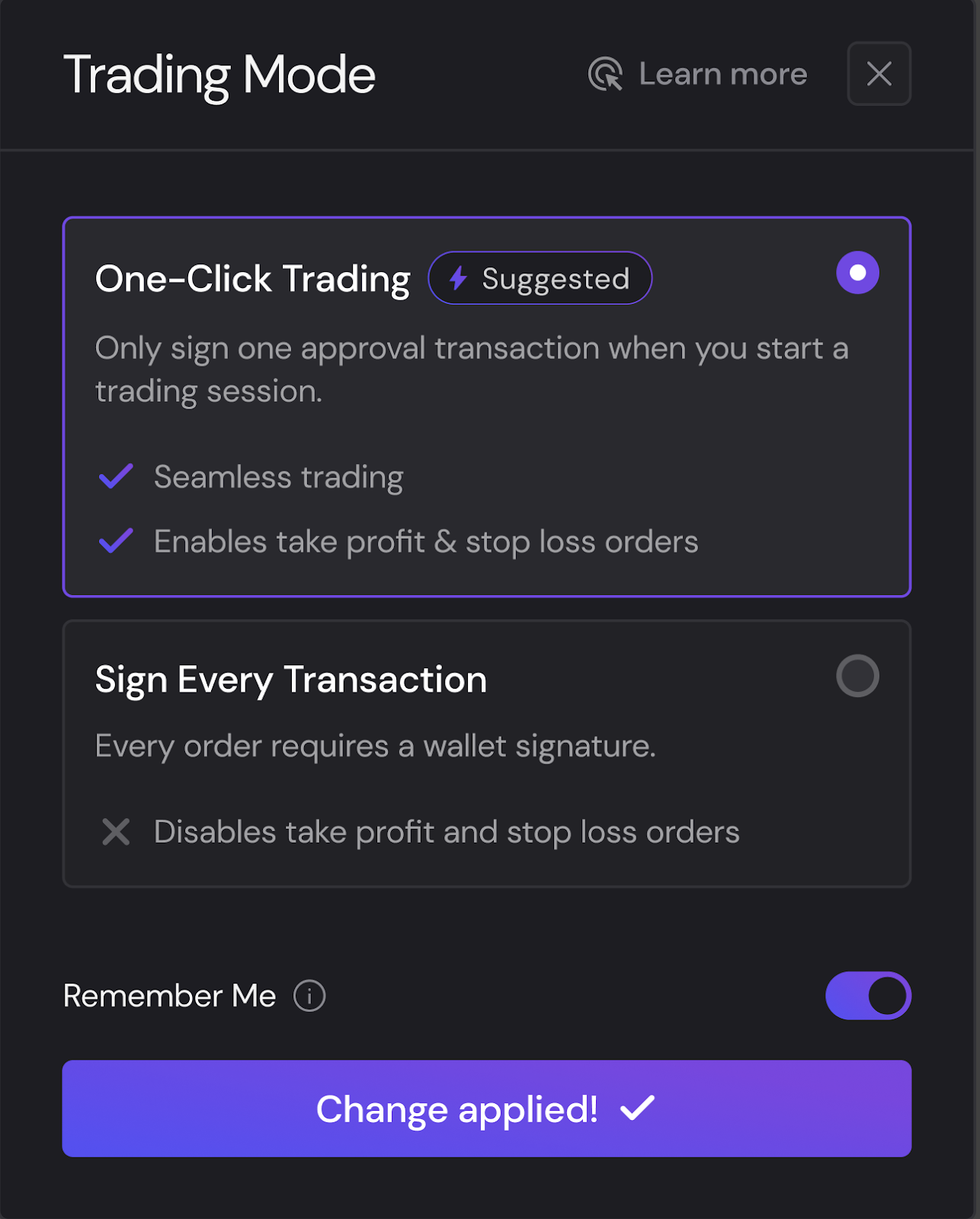Select the One-Click Trading radio button

pyautogui.click(x=857, y=273)
